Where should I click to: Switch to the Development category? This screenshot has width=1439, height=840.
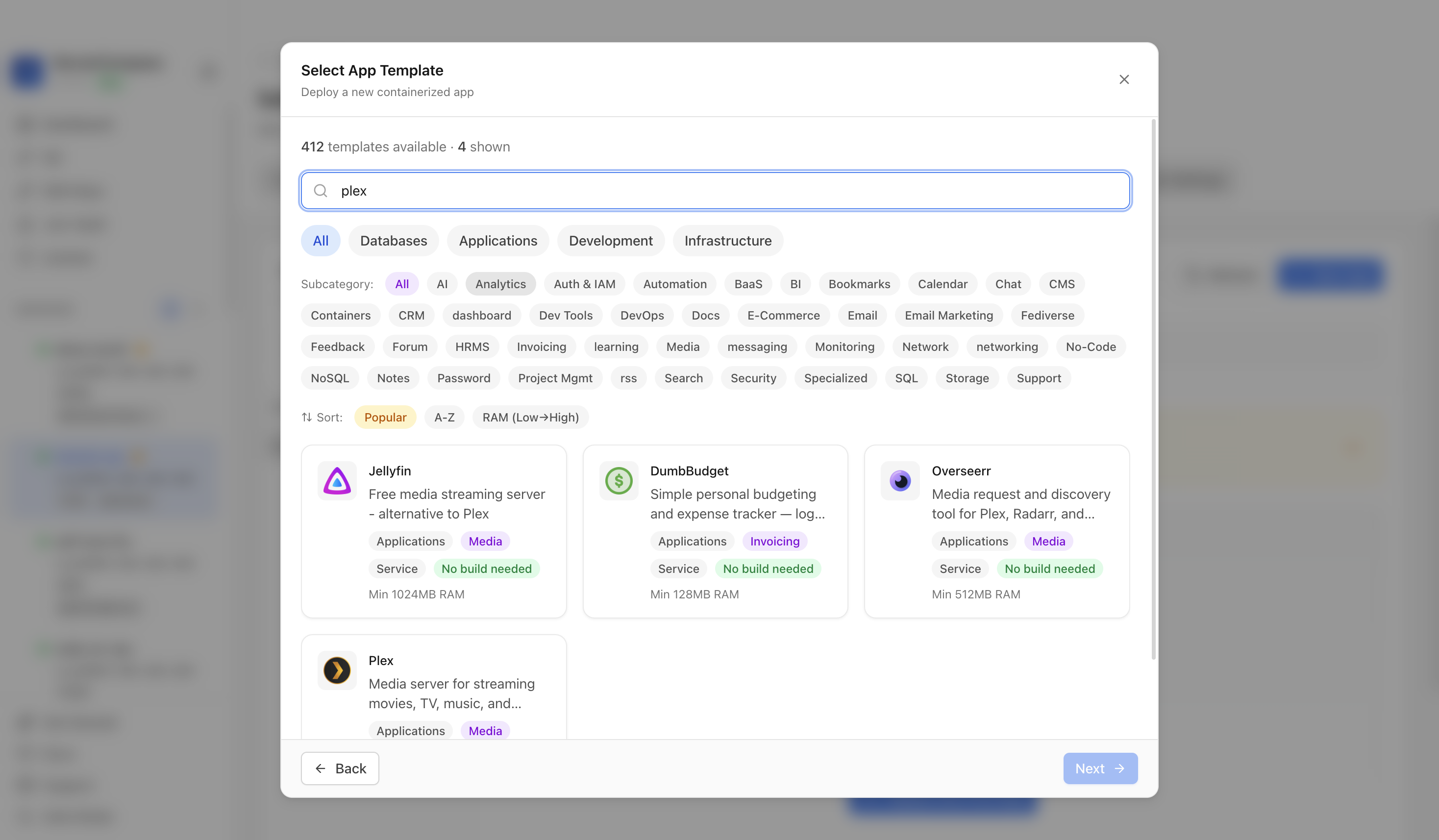pos(610,241)
